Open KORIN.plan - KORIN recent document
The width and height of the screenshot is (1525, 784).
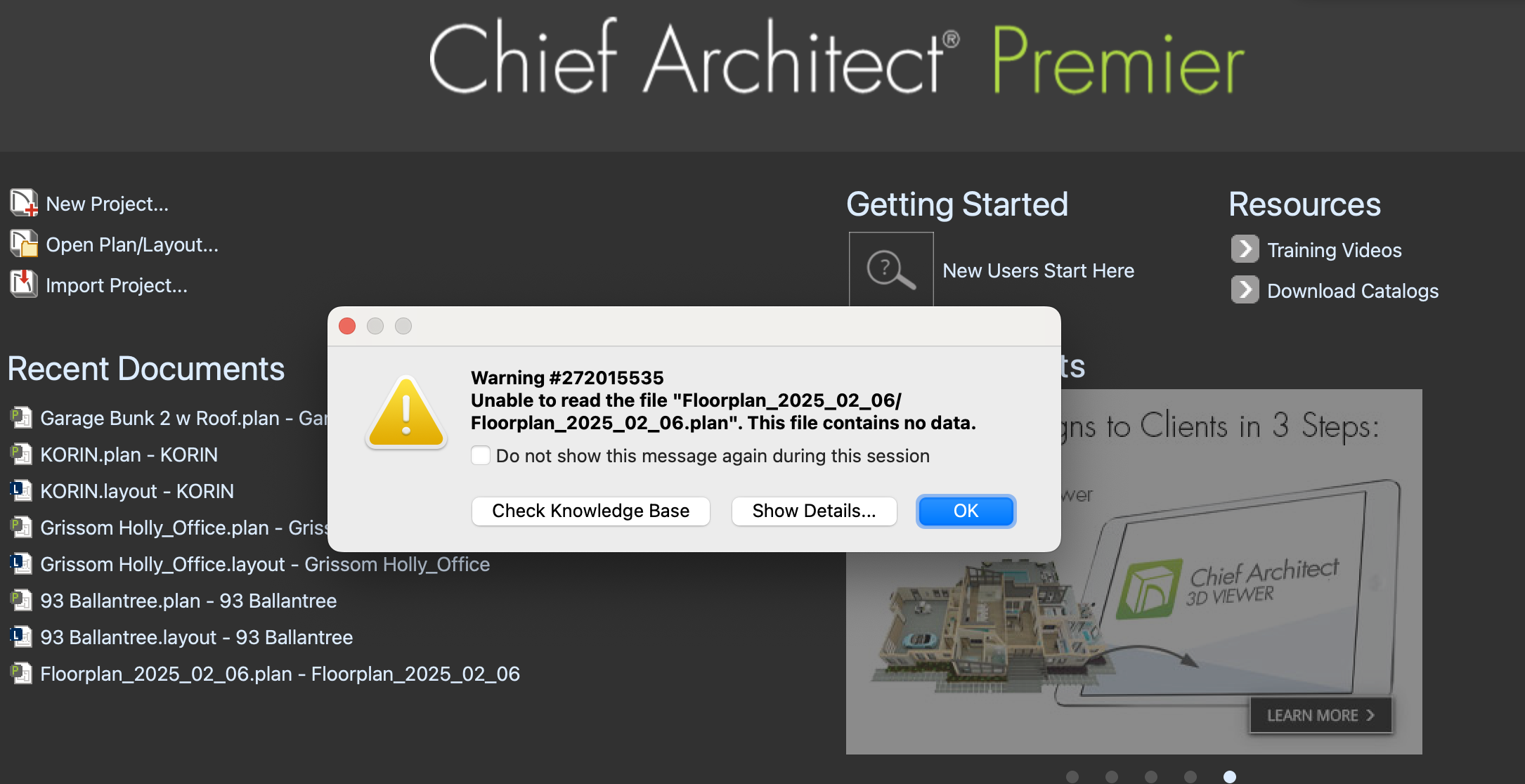[129, 455]
